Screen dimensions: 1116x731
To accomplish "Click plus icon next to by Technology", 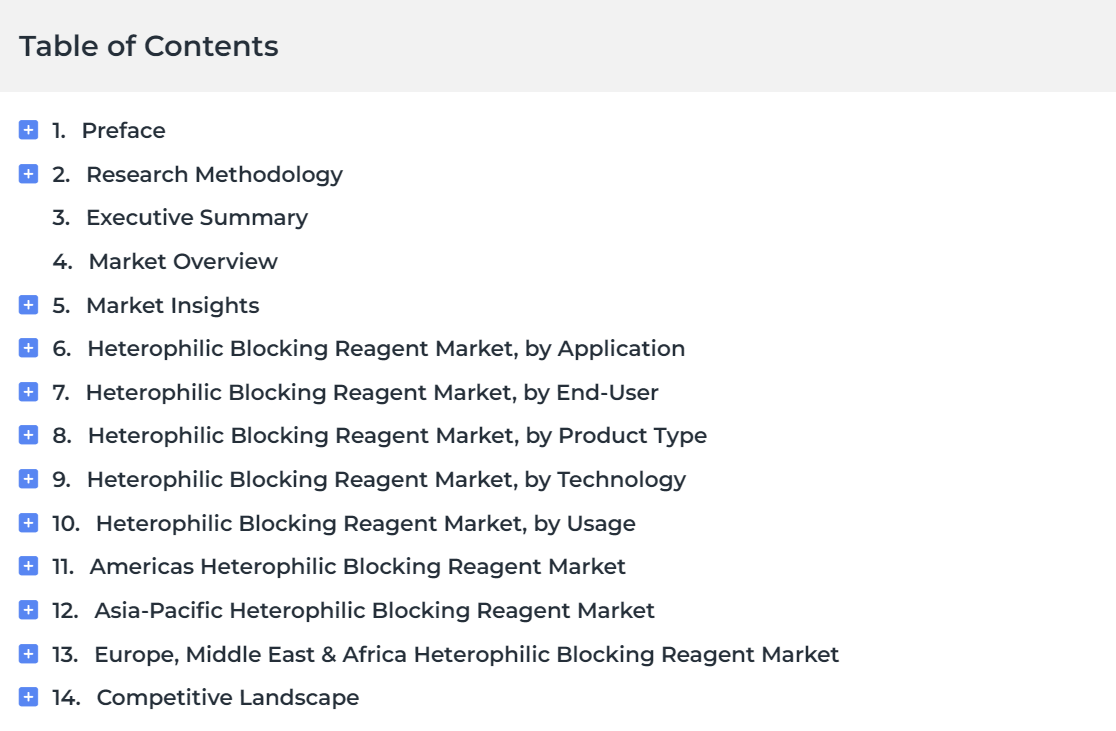I will [28, 479].
